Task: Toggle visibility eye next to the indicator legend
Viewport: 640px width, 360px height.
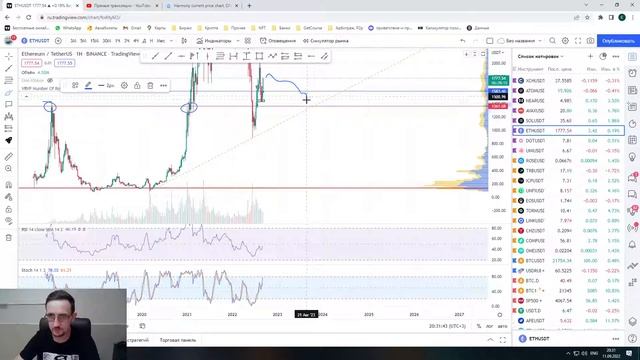Action: 50,80
